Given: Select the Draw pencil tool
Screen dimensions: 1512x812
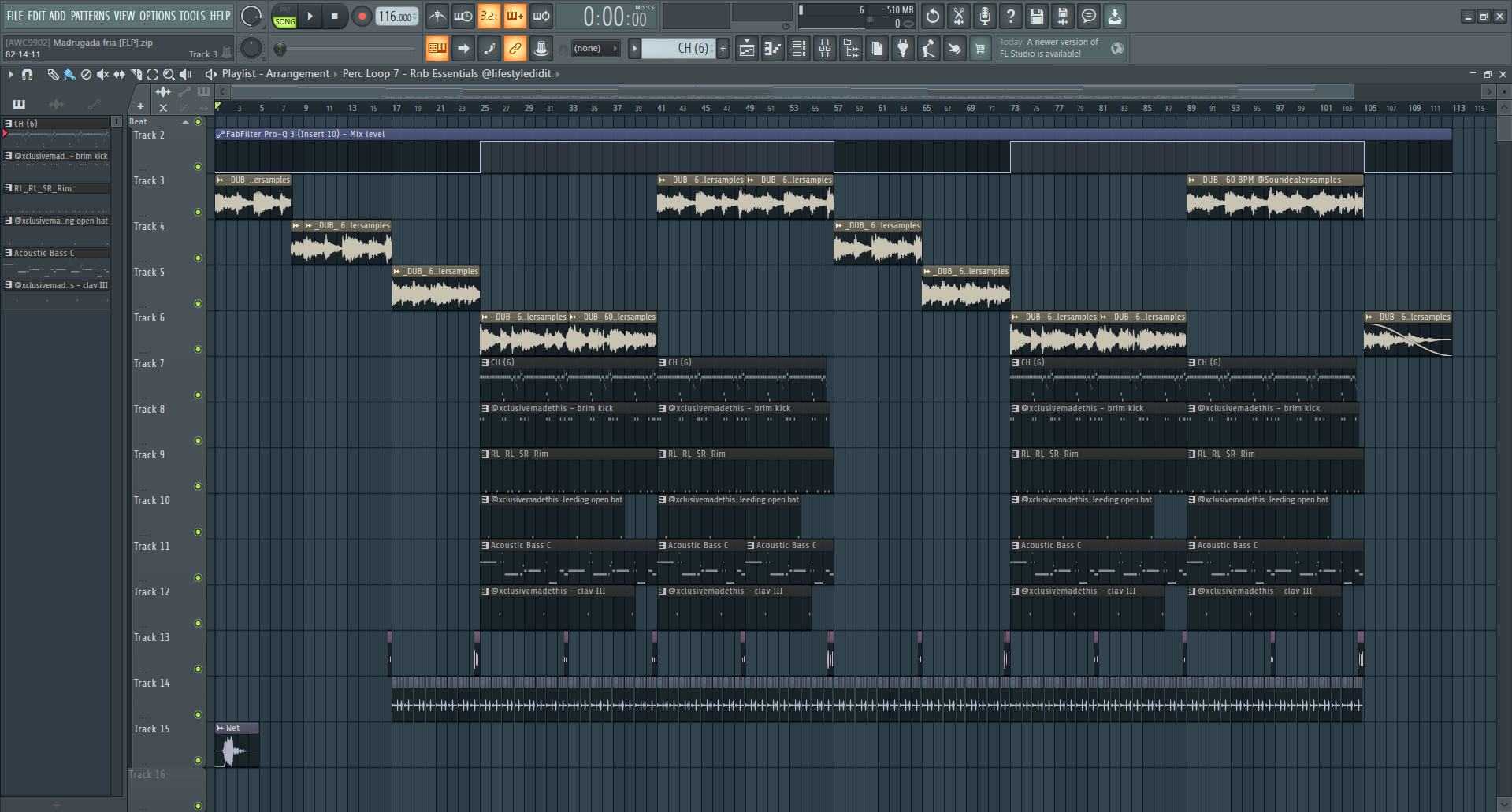Looking at the screenshot, I should pos(53,74).
